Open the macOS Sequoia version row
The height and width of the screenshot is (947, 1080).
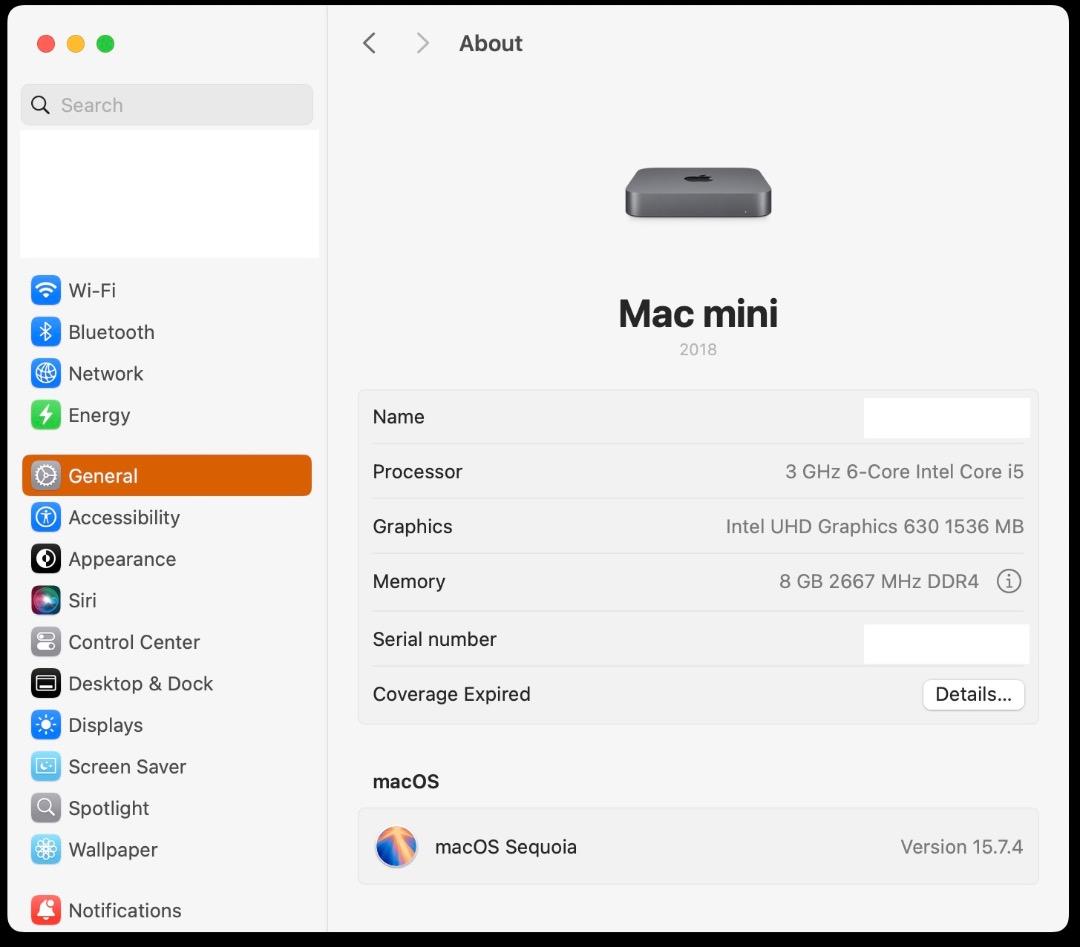click(698, 846)
